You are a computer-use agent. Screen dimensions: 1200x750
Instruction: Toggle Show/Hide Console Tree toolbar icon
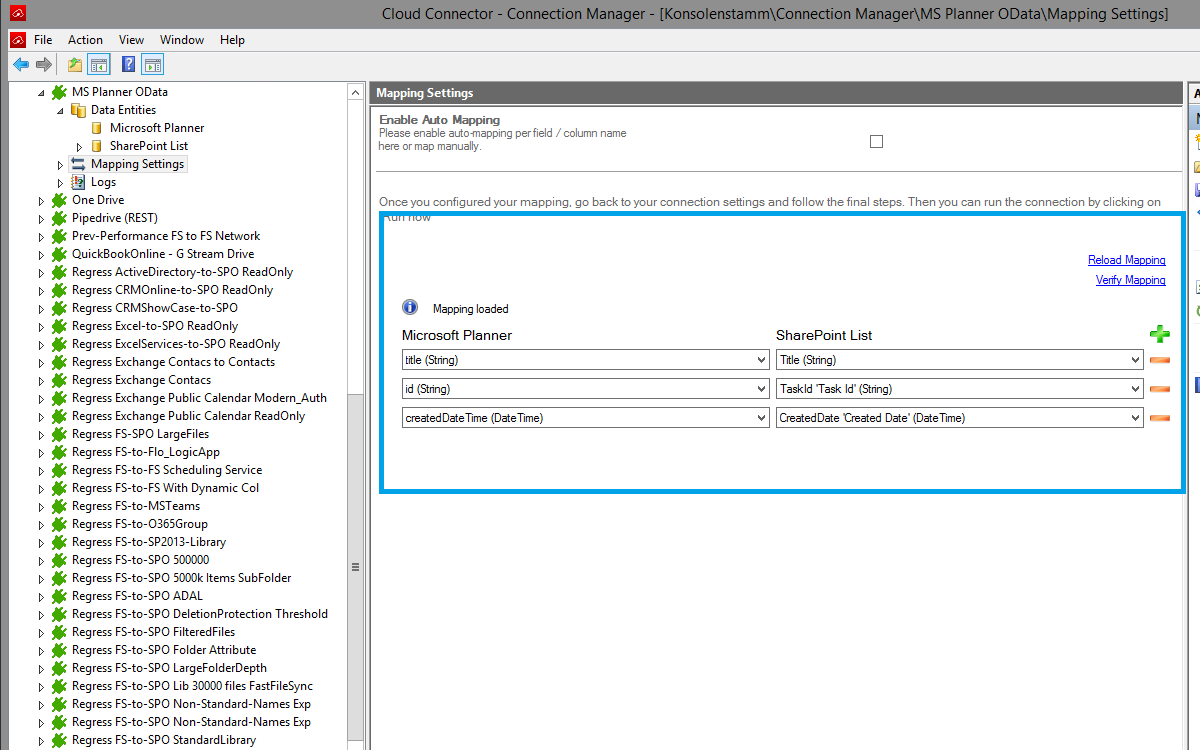(99, 65)
